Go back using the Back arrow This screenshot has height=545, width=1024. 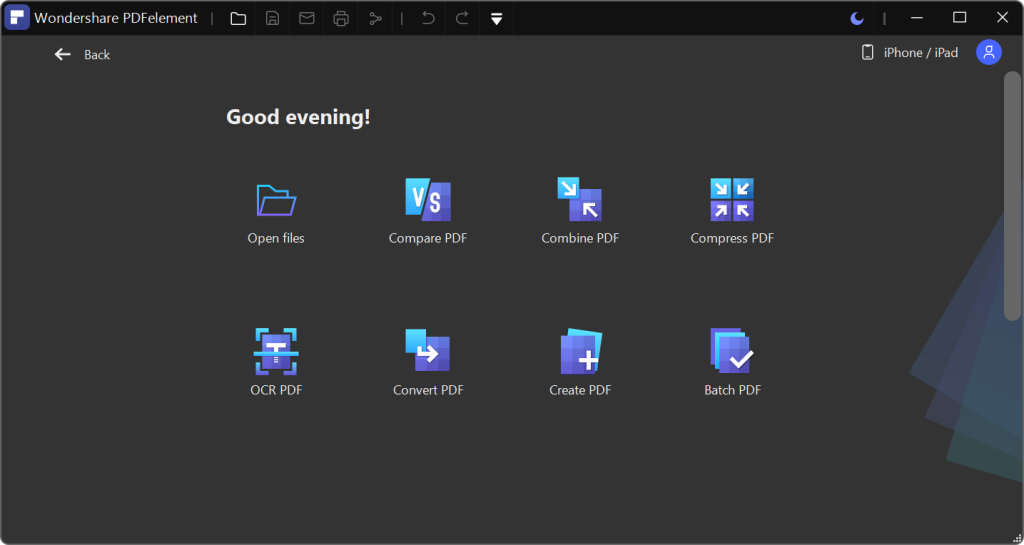(63, 55)
